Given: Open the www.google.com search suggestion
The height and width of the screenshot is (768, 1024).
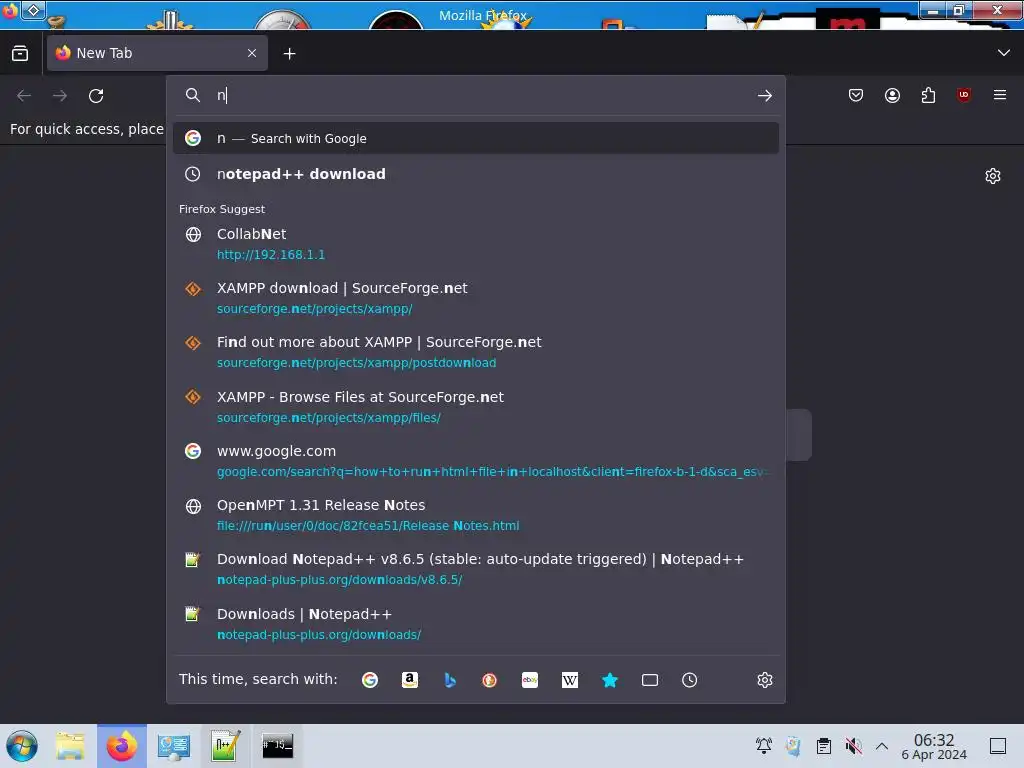Looking at the screenshot, I should coord(475,460).
